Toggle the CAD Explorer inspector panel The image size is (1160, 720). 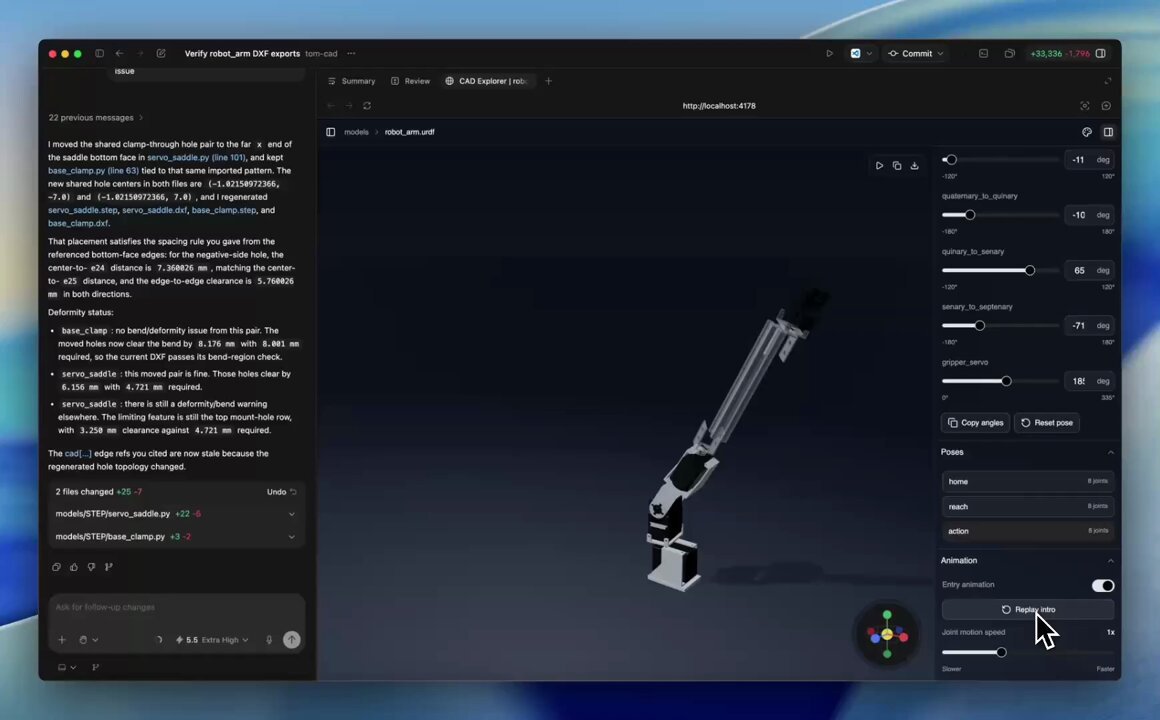(1108, 132)
